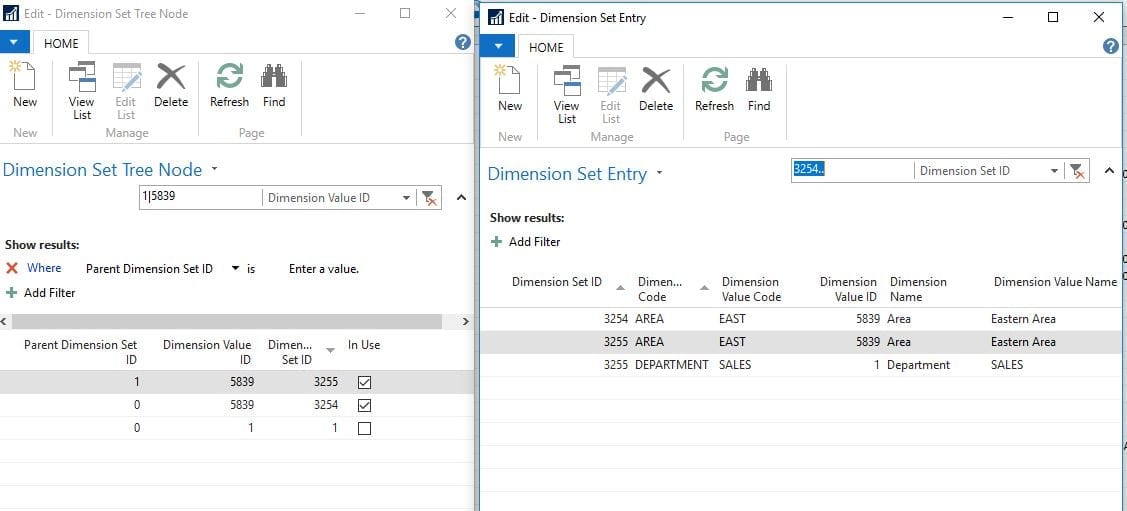1127x511 pixels.
Task: Select HOME tab in Tree Node window
Action: point(61,43)
